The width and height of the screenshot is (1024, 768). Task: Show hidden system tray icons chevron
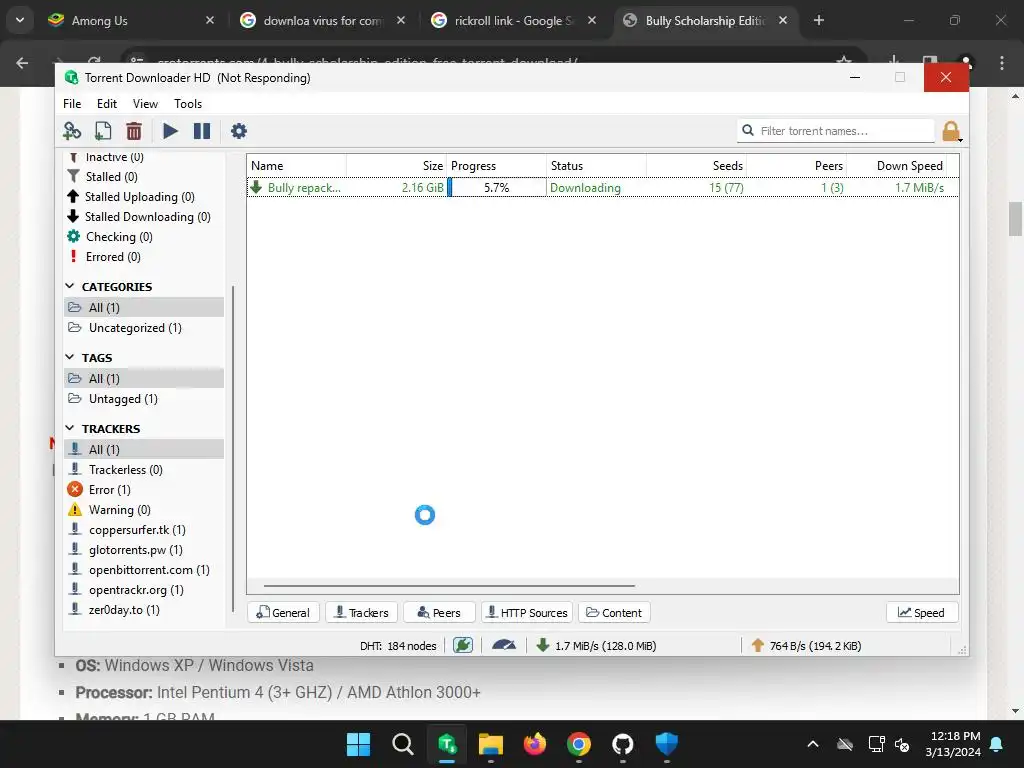tap(813, 744)
